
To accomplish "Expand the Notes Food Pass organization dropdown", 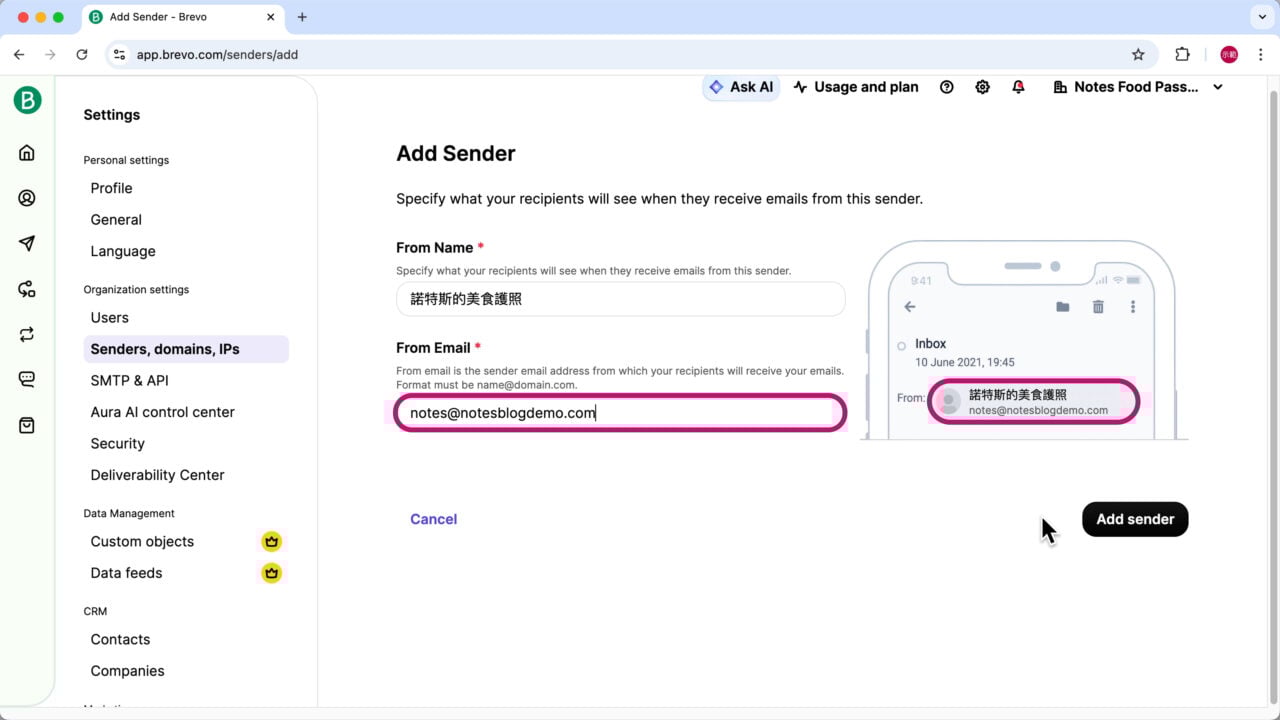I will click(1138, 87).
